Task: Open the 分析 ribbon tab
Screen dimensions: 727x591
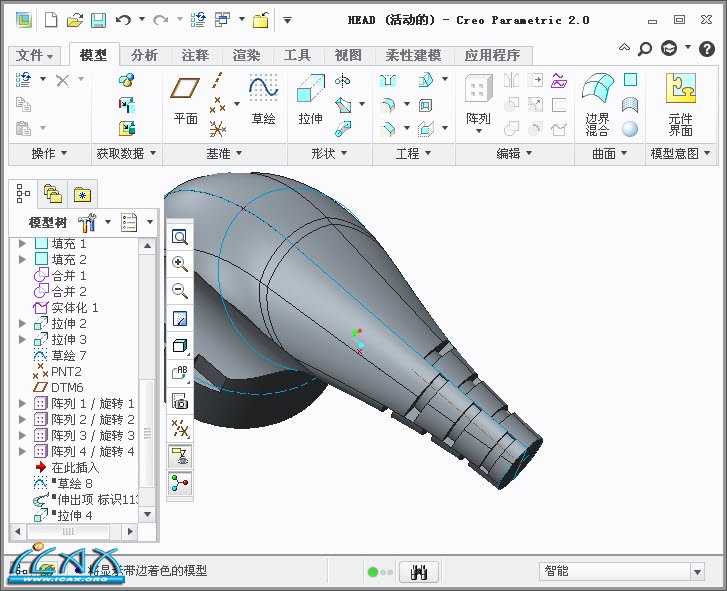Action: coord(144,55)
